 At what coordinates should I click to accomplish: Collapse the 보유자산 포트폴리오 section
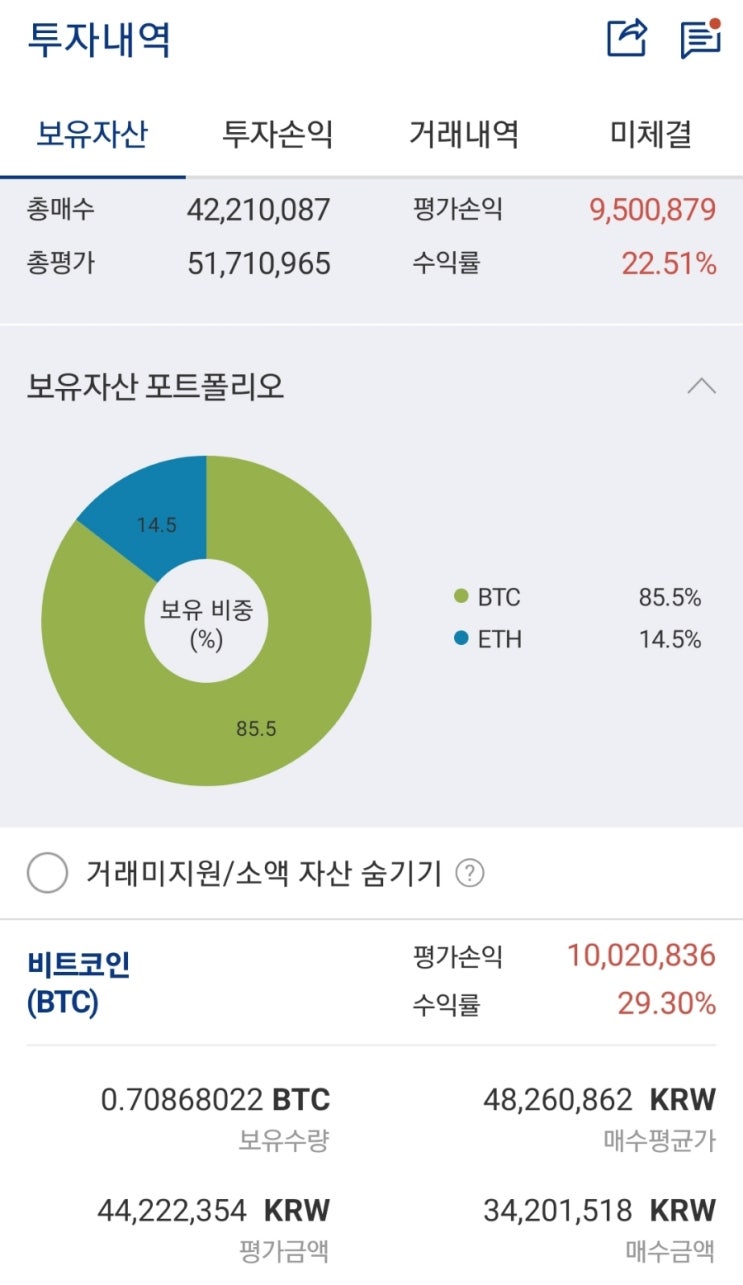point(701,386)
